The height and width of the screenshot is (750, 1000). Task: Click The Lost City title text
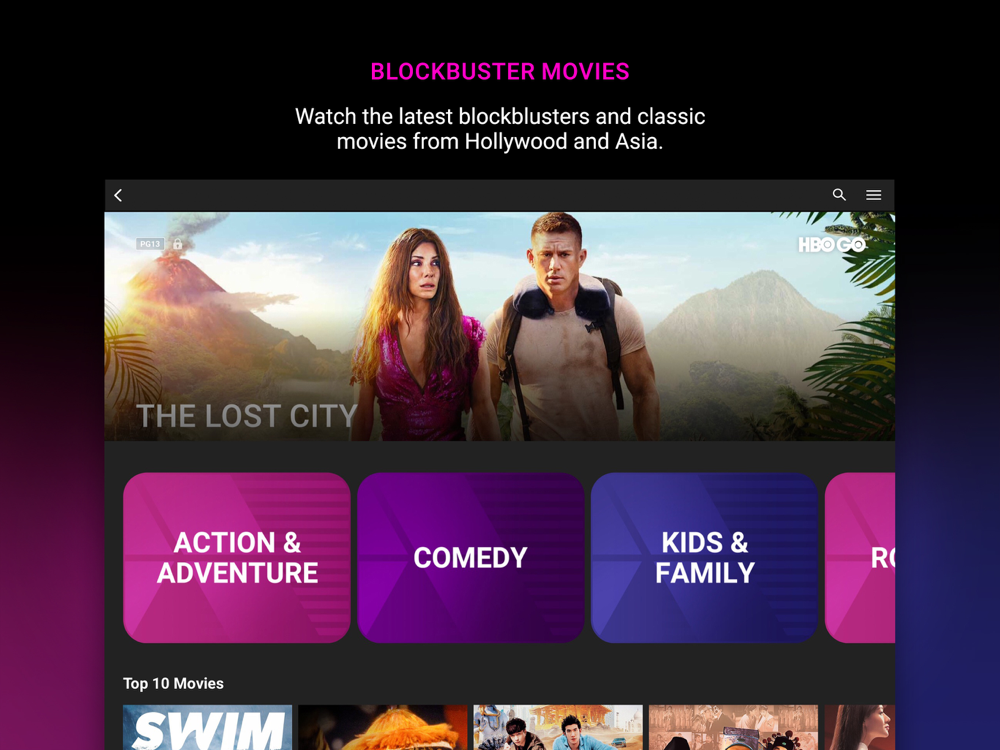[x=246, y=416]
